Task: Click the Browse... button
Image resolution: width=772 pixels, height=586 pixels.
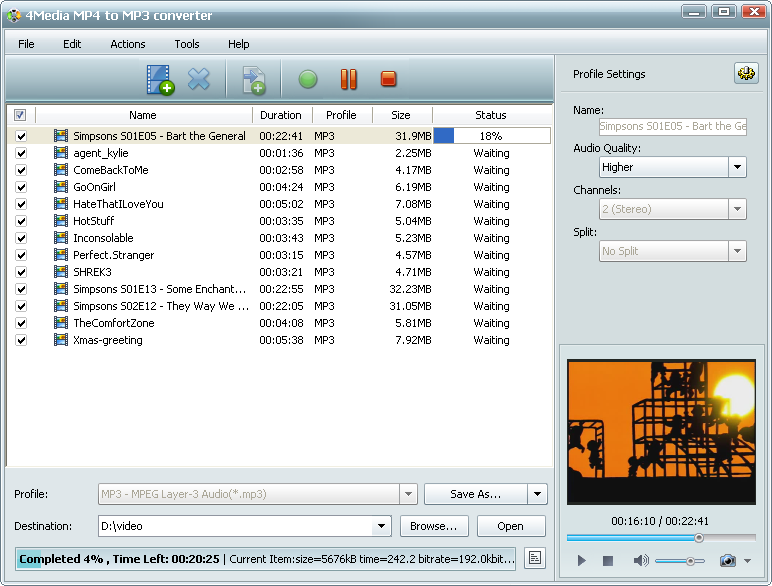Action: pyautogui.click(x=434, y=526)
